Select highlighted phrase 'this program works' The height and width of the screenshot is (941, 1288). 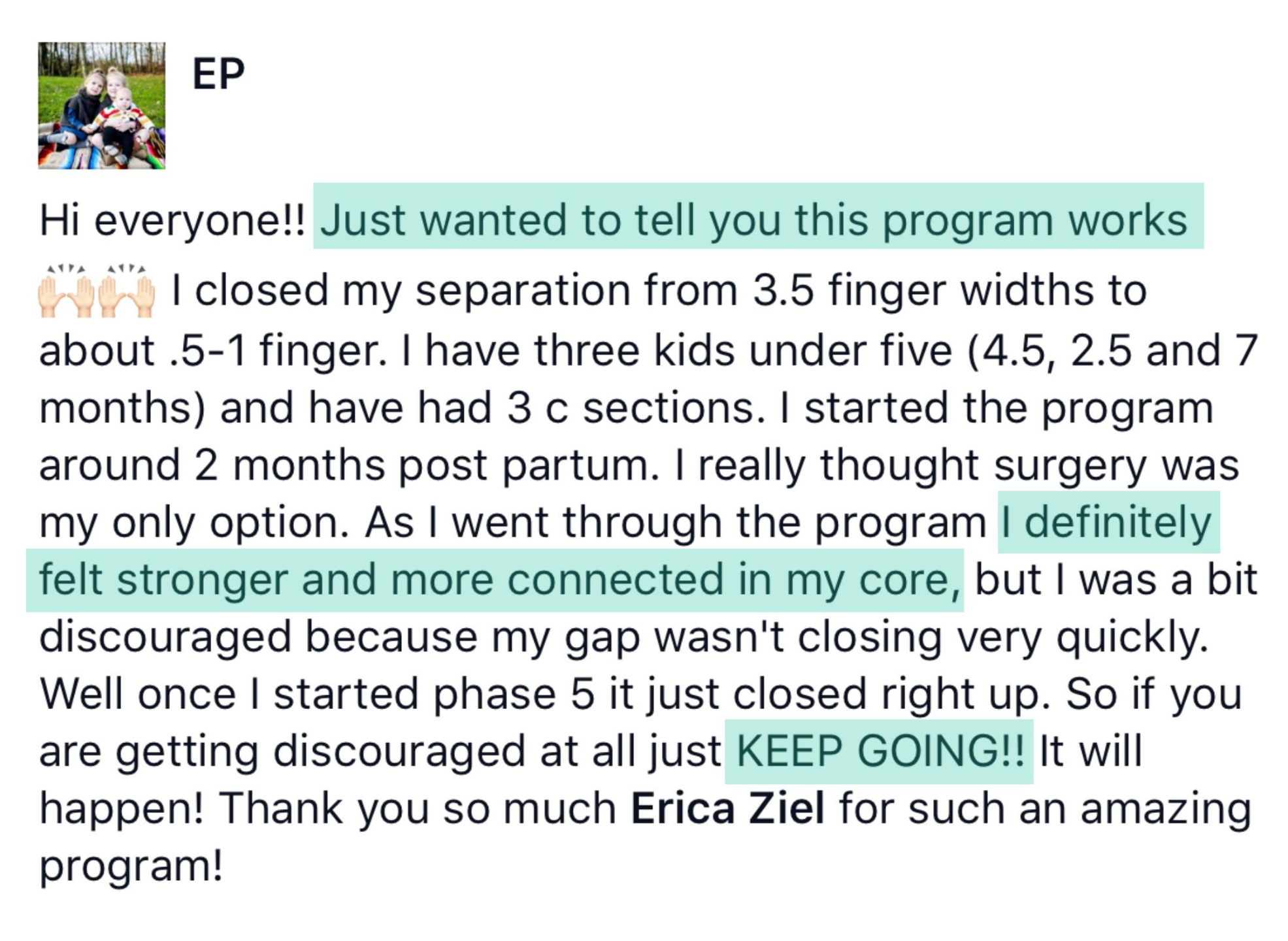coord(991,220)
